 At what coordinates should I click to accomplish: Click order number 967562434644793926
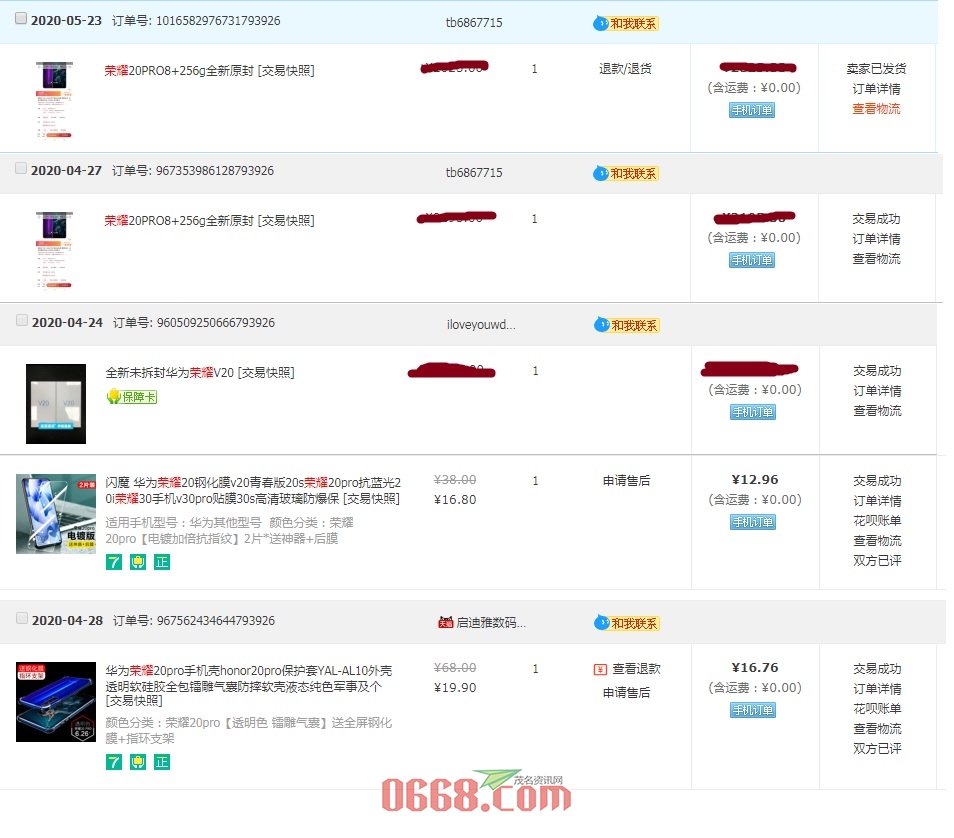[x=216, y=621]
